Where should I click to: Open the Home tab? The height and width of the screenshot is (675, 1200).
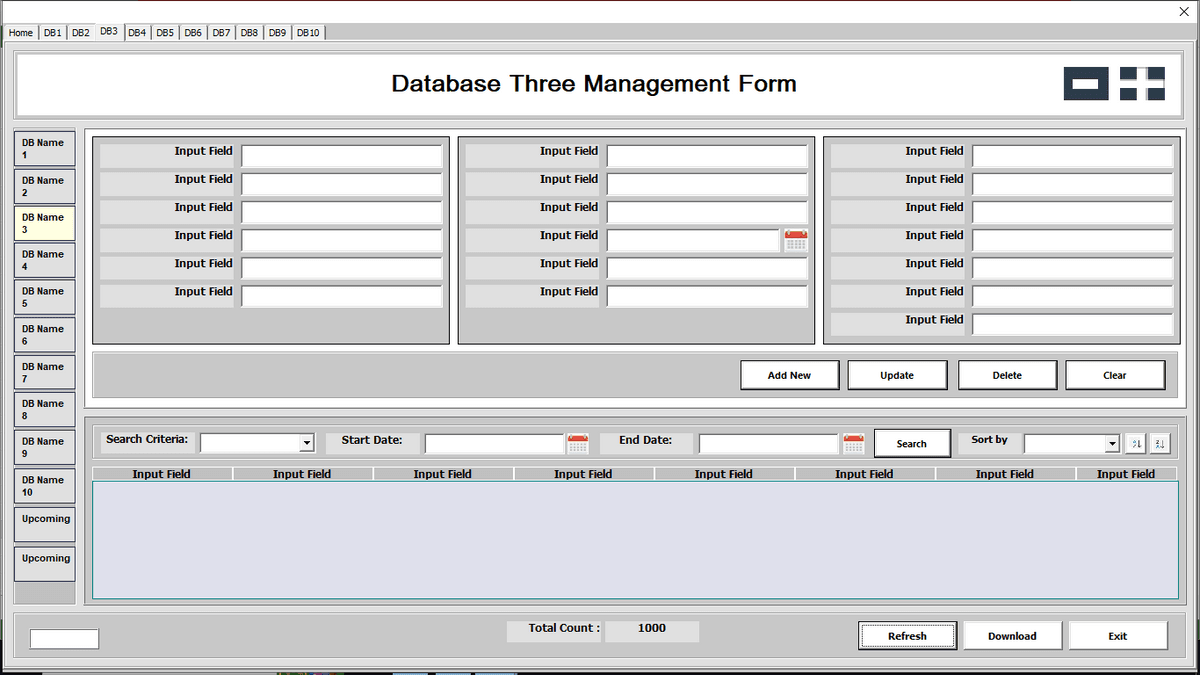click(x=21, y=33)
